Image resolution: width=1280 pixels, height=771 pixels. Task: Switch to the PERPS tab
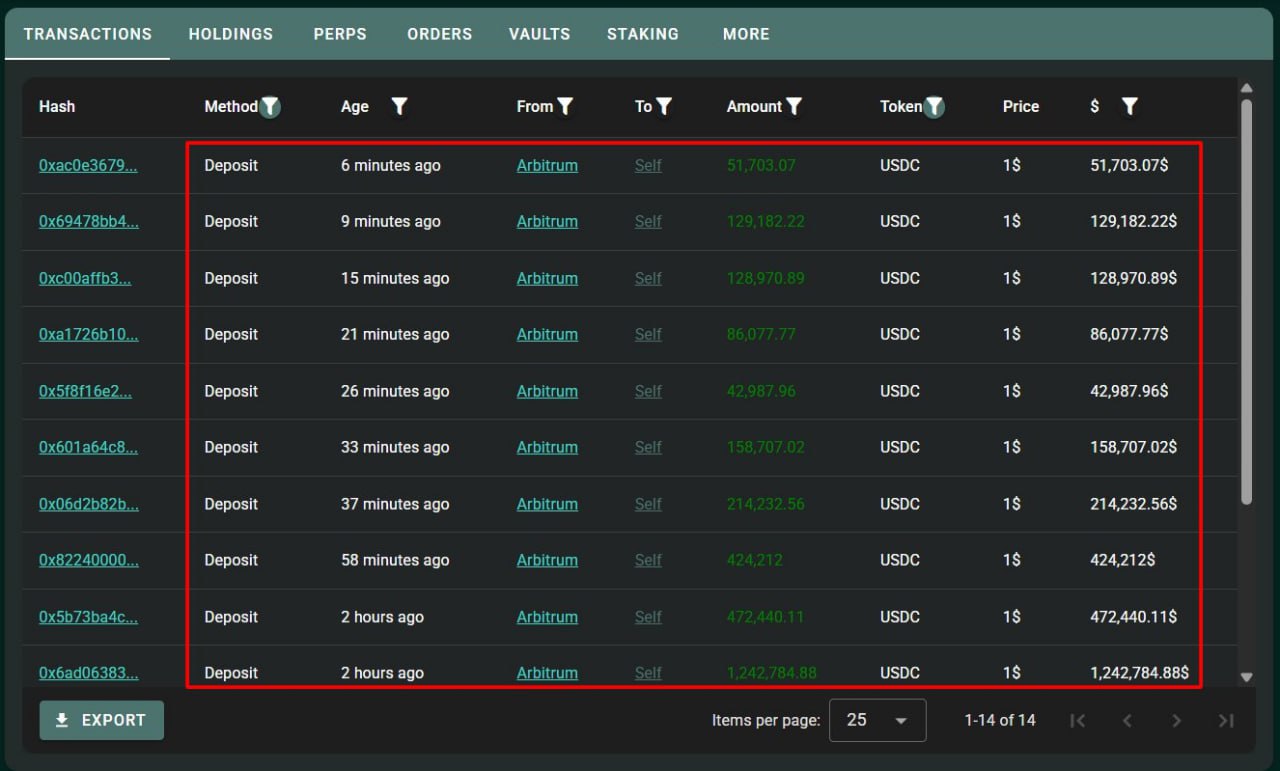click(340, 34)
